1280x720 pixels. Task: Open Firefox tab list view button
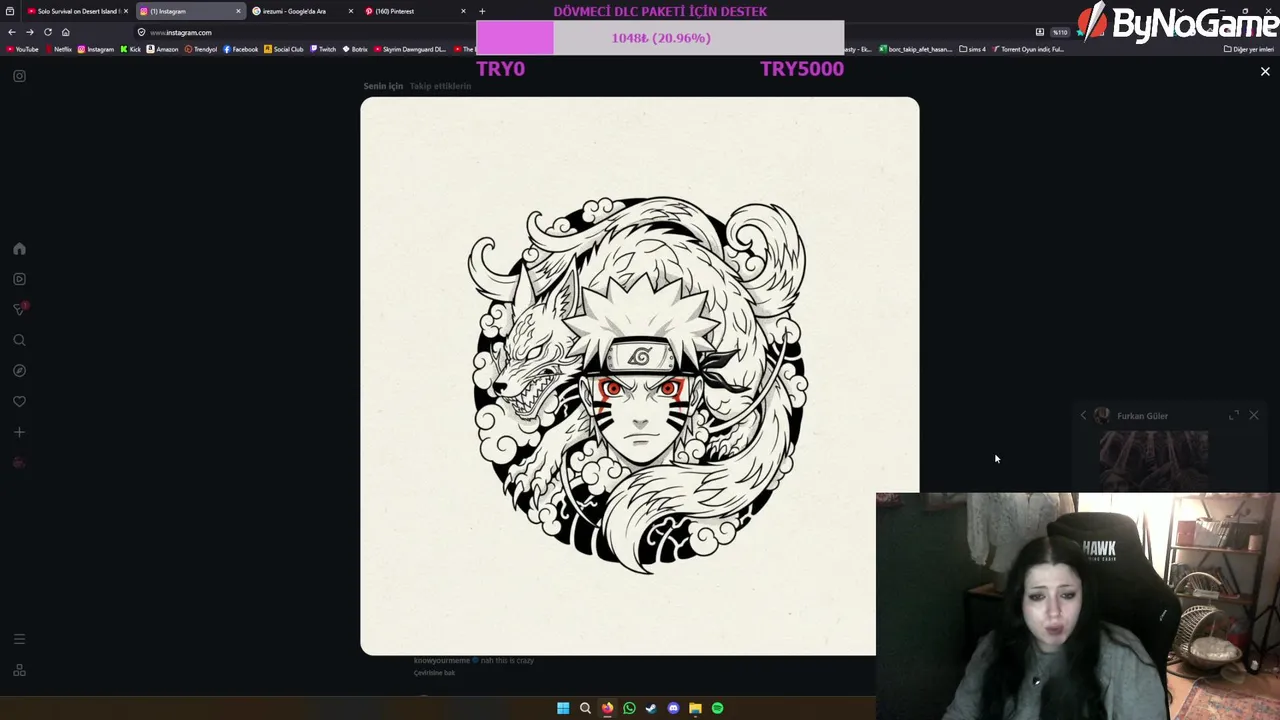coord(10,11)
